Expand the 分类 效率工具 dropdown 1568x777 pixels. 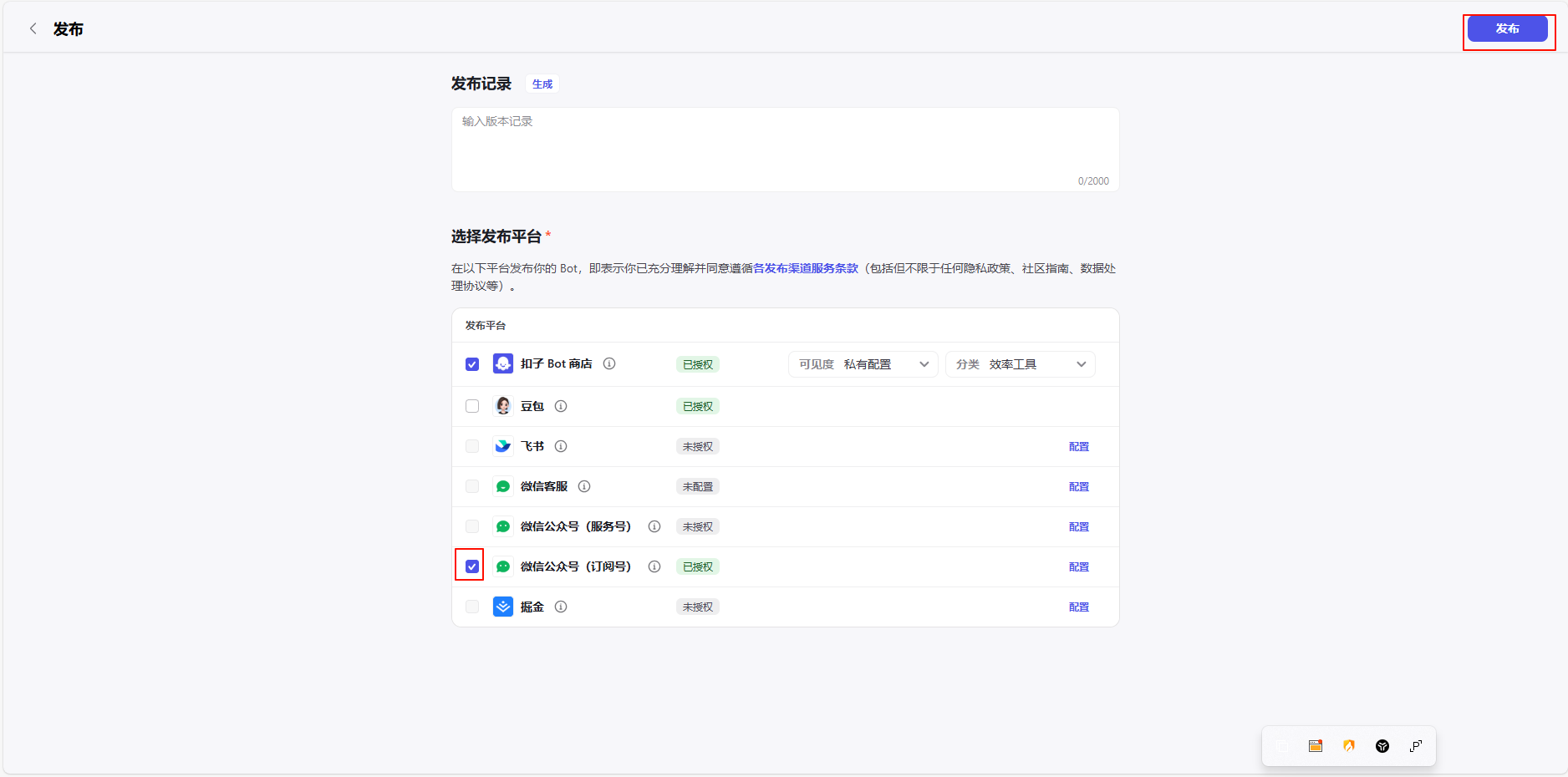pos(1020,364)
